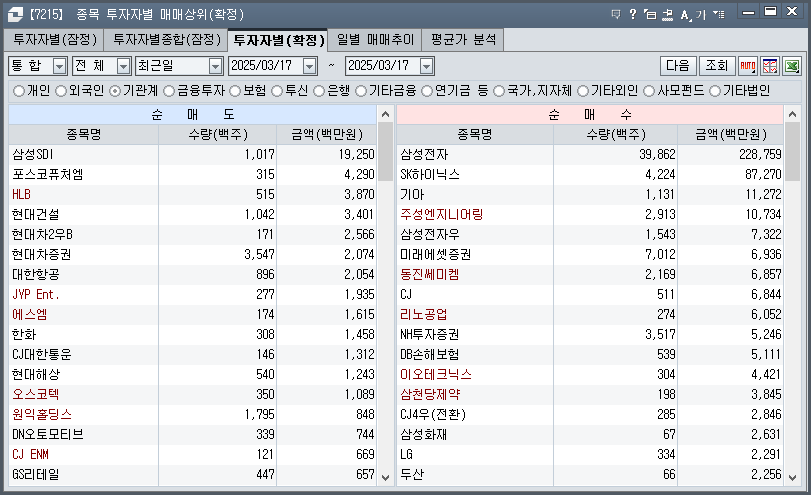Select 두산 in the buy list
Image resolution: width=811 pixels, height=495 pixels.
(590, 474)
